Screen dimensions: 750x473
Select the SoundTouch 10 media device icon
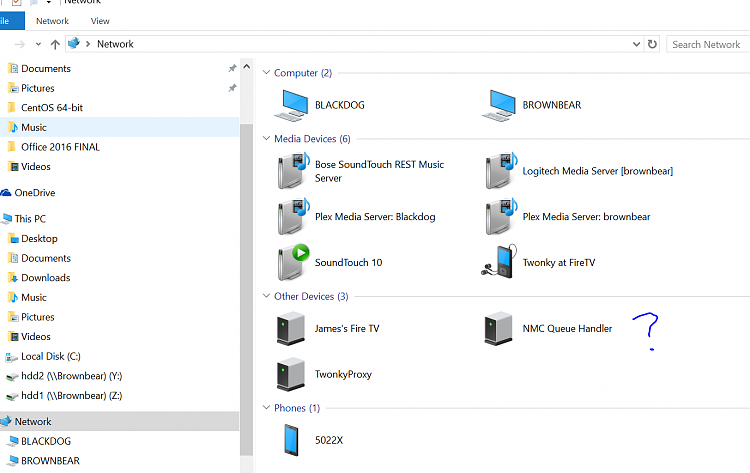[x=293, y=262]
